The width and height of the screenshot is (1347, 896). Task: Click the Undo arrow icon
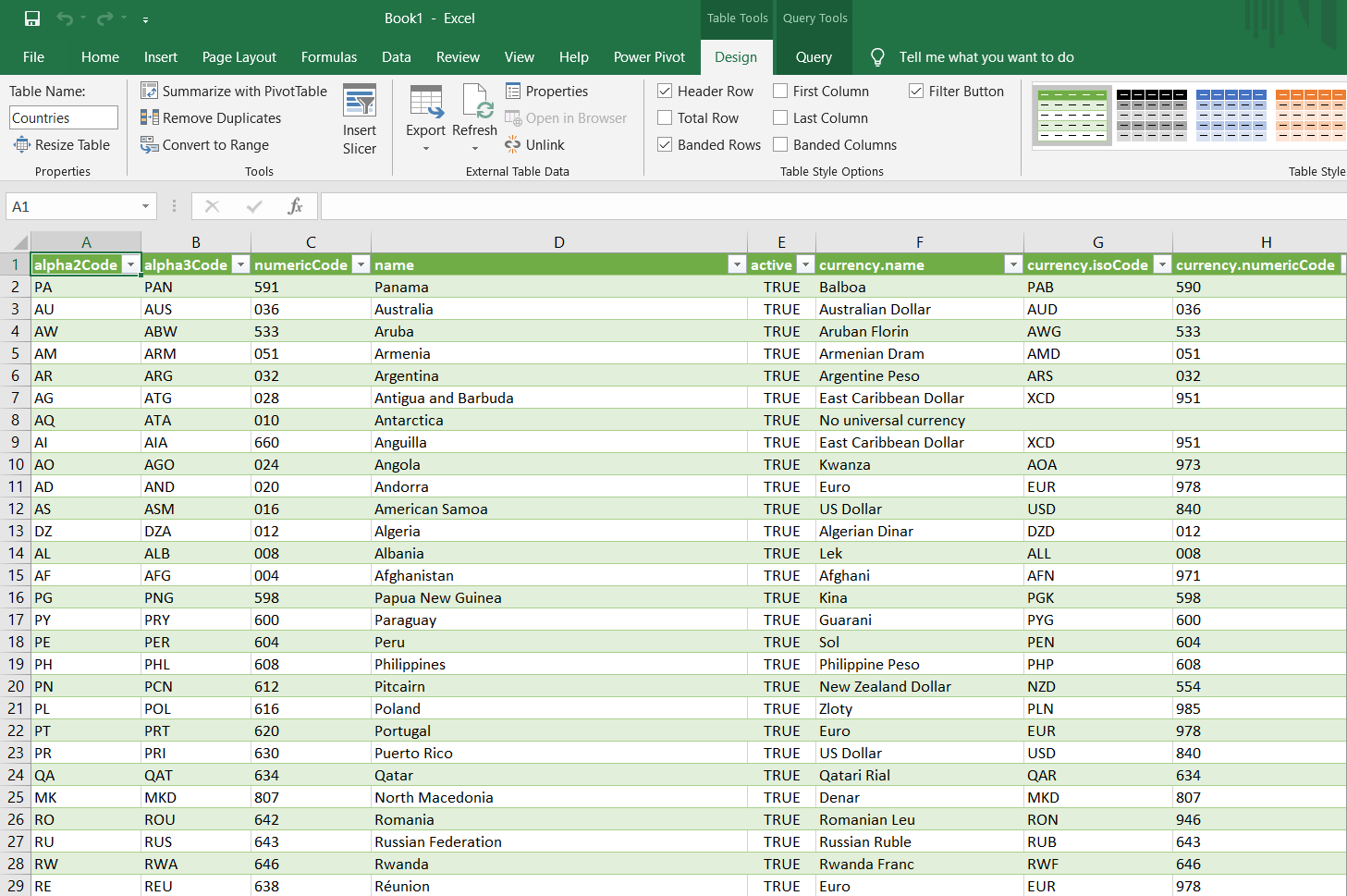click(65, 18)
